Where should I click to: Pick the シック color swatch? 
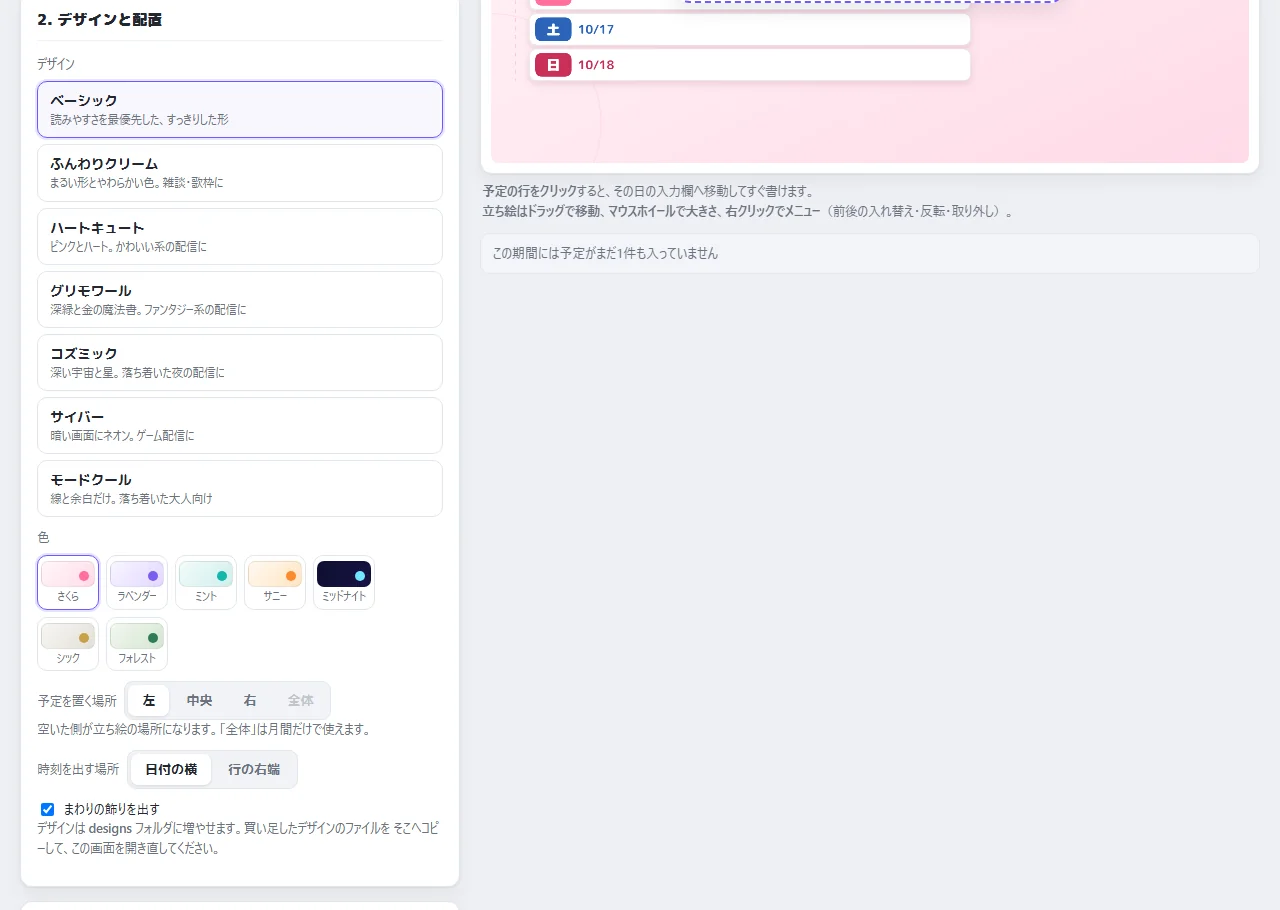pos(68,644)
